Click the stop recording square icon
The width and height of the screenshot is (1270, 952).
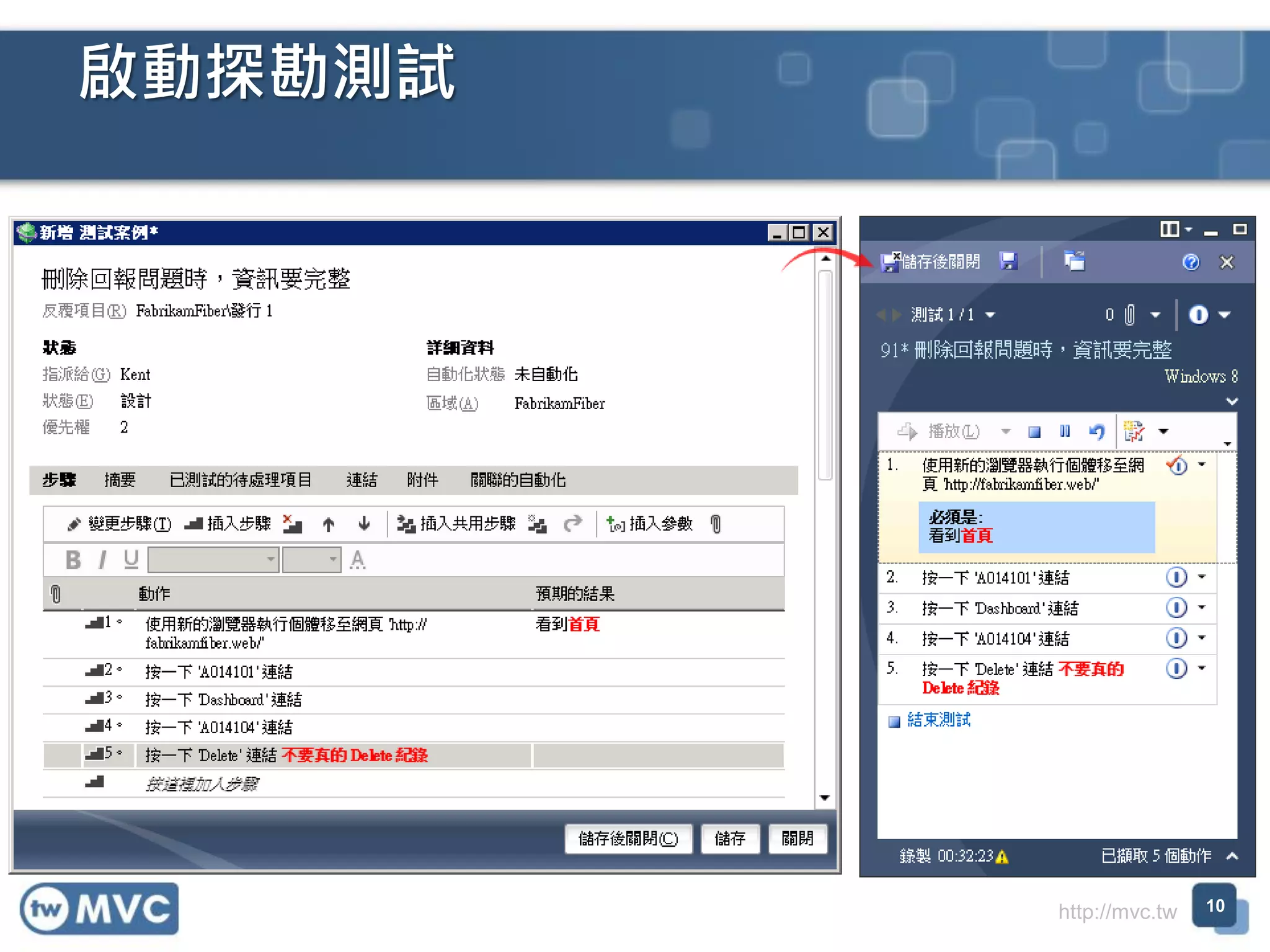pyautogui.click(x=1034, y=432)
